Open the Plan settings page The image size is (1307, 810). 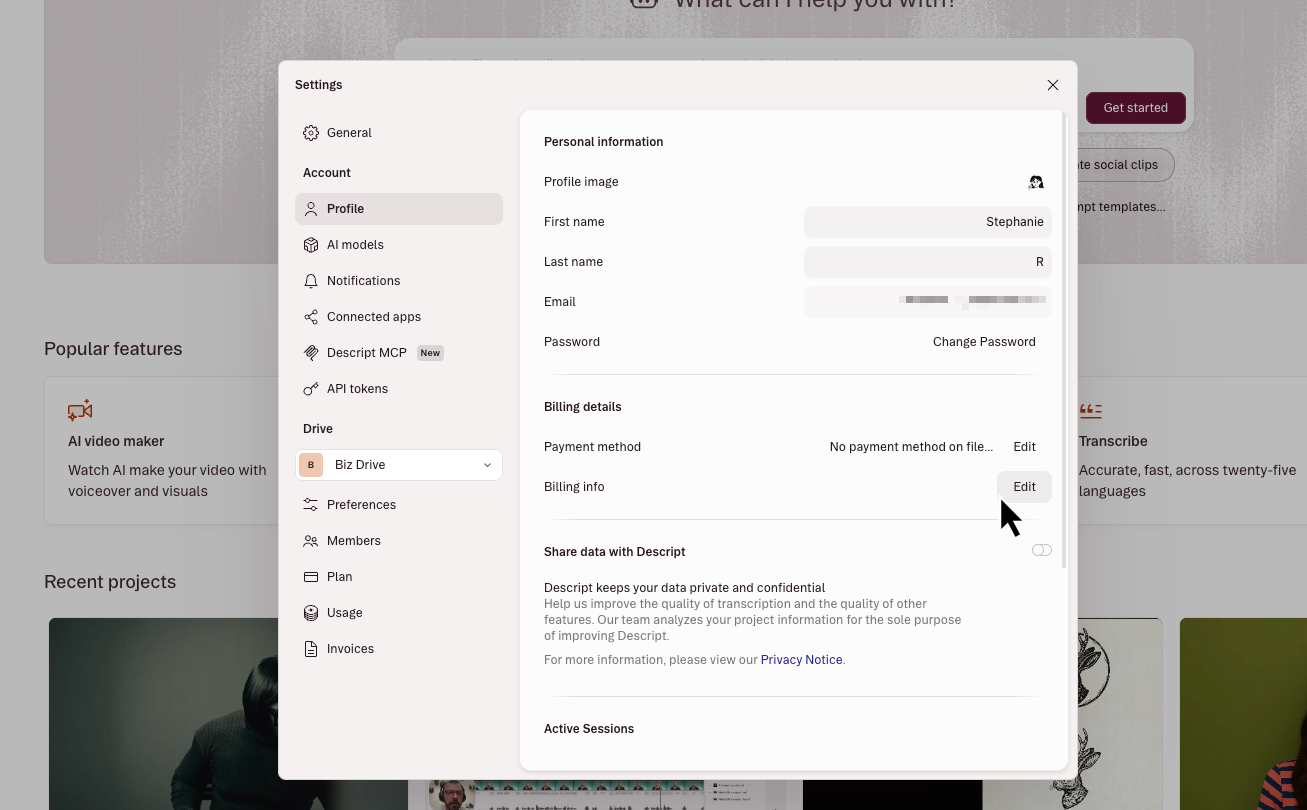(399, 577)
